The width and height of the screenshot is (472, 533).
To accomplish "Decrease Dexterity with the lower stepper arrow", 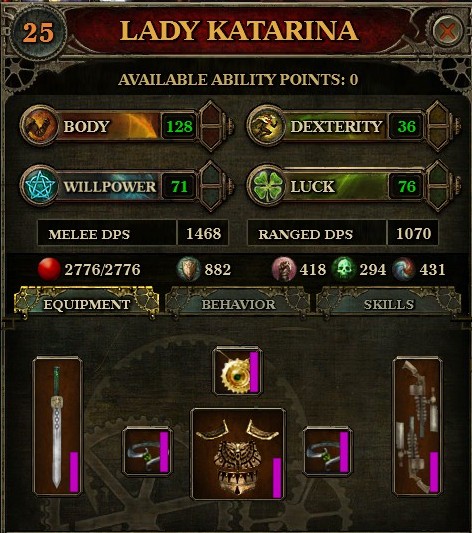I will coord(438,138).
